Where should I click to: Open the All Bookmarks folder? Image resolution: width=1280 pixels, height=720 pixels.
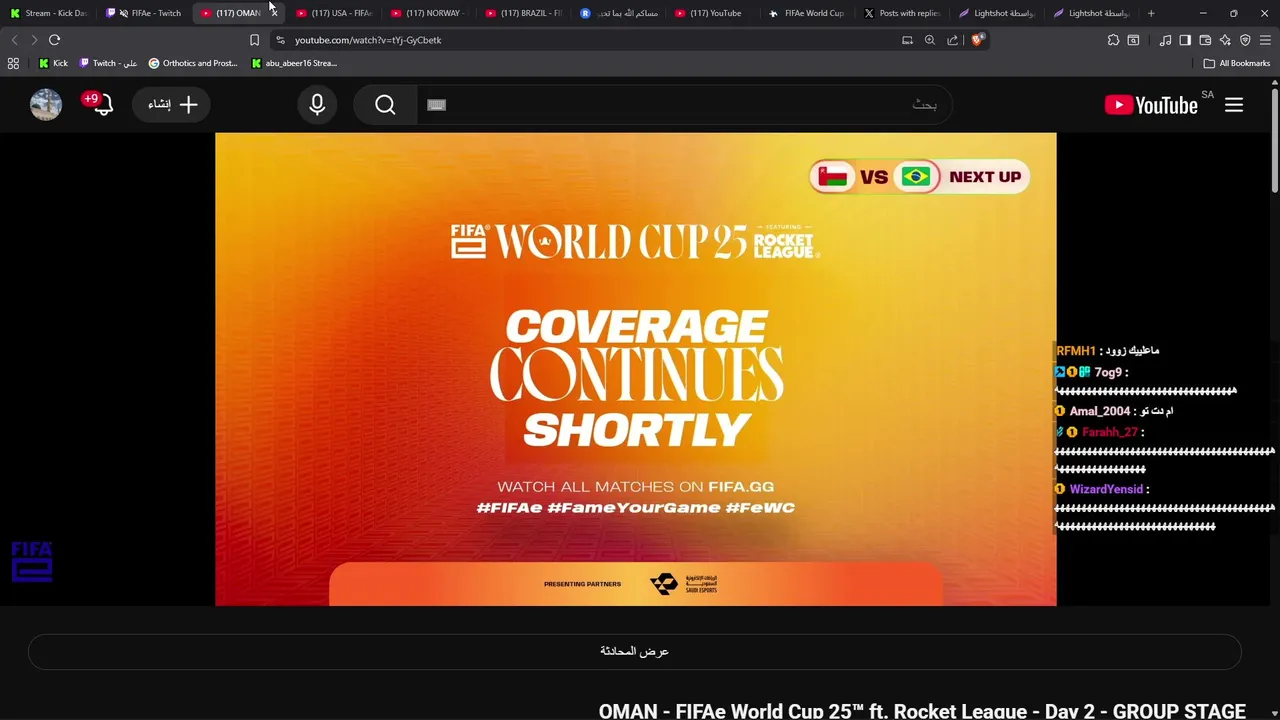(1237, 63)
